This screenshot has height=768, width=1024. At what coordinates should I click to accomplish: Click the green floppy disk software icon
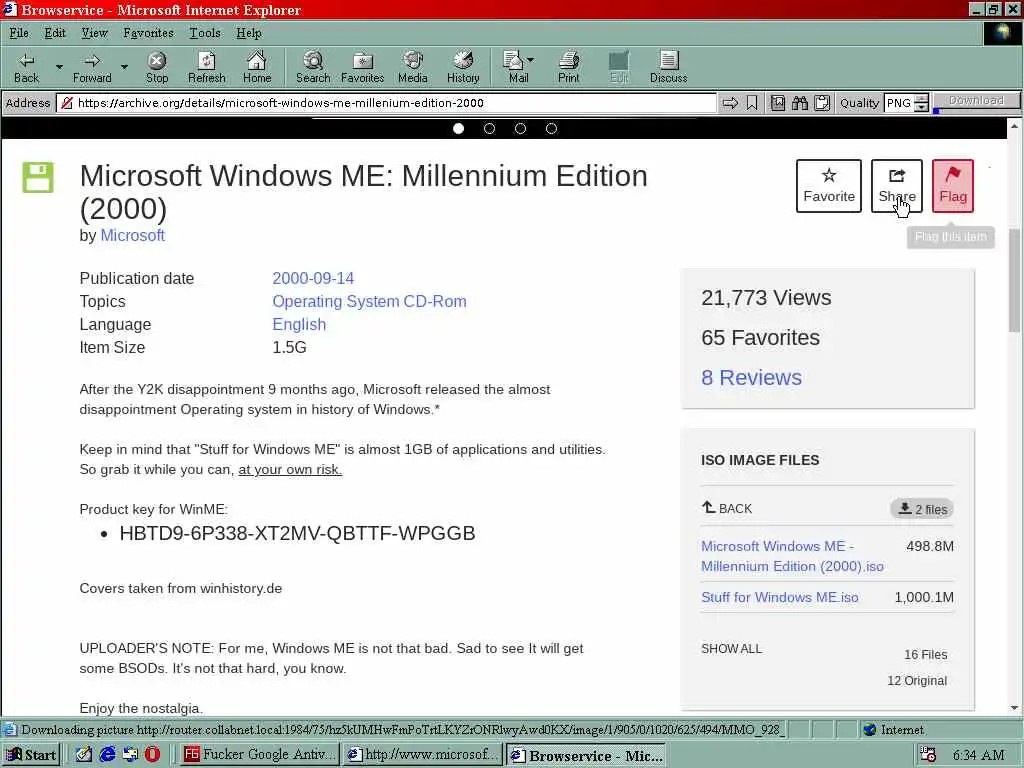click(x=38, y=178)
